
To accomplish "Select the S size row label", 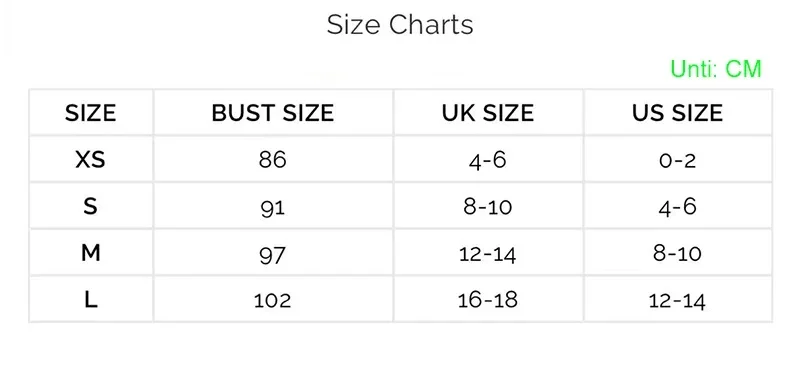I will 90,207.
